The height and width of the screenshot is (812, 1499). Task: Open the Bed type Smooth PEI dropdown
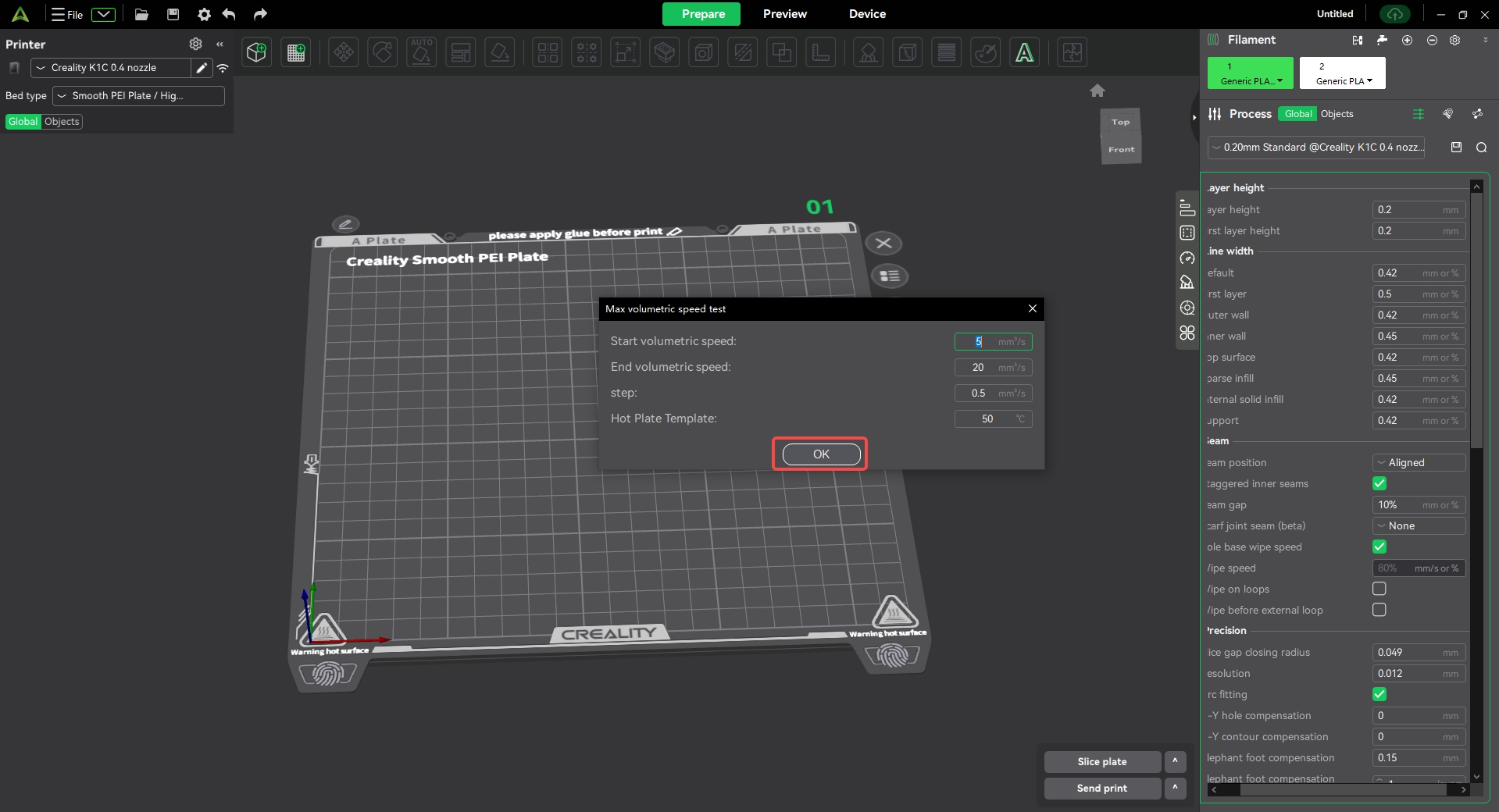pyautogui.click(x=138, y=96)
